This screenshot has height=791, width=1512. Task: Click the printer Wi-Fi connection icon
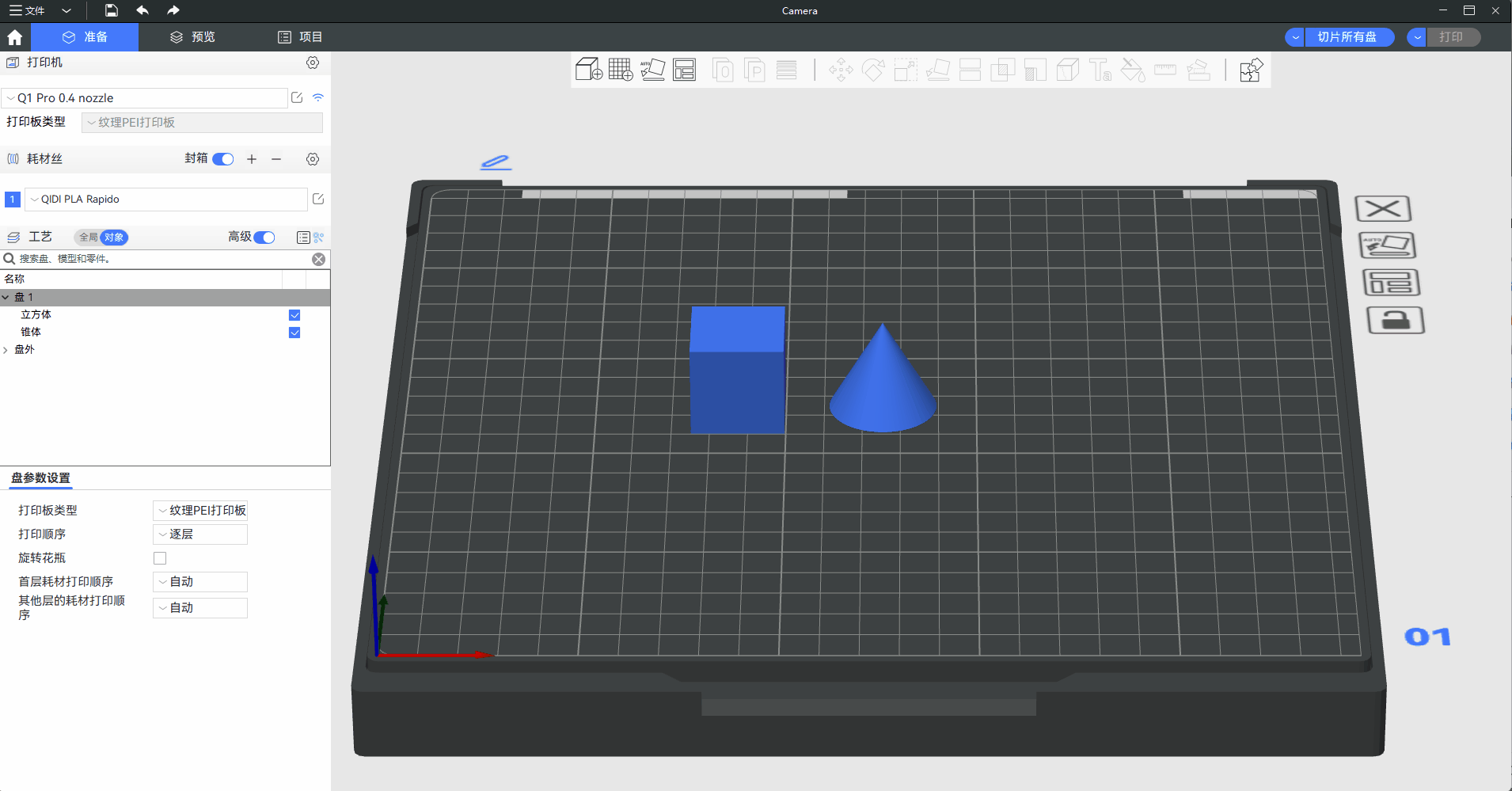click(x=318, y=97)
